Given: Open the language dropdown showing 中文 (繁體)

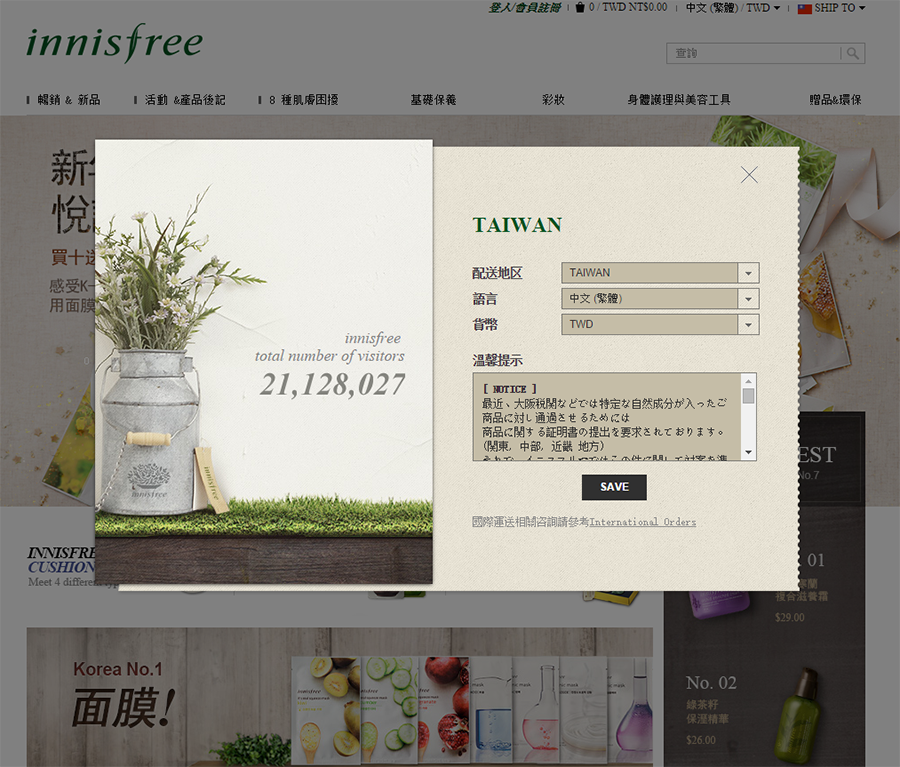Looking at the screenshot, I should click(x=660, y=299).
